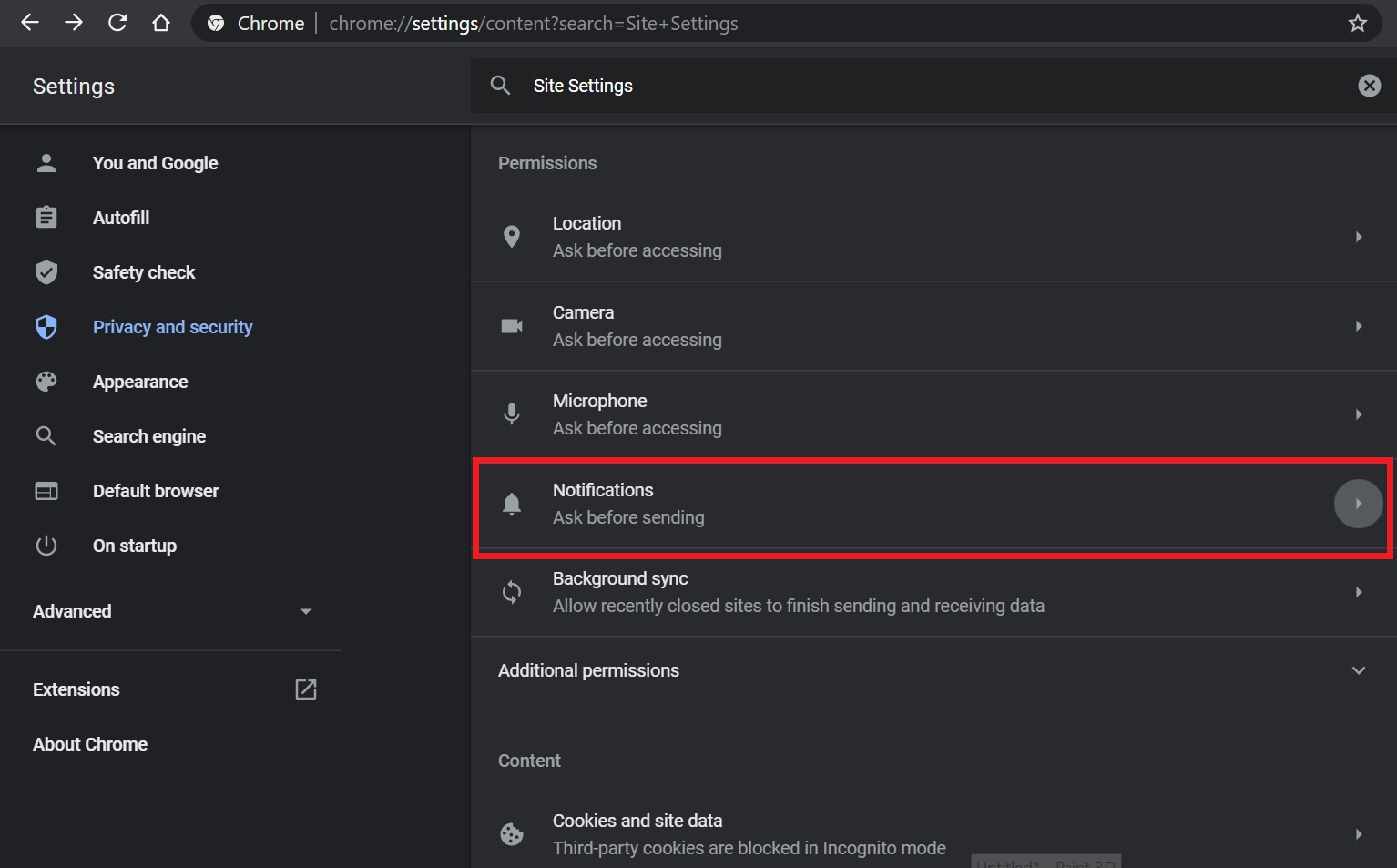Open About Chrome page
This screenshot has height=868, width=1397.
pos(89,743)
